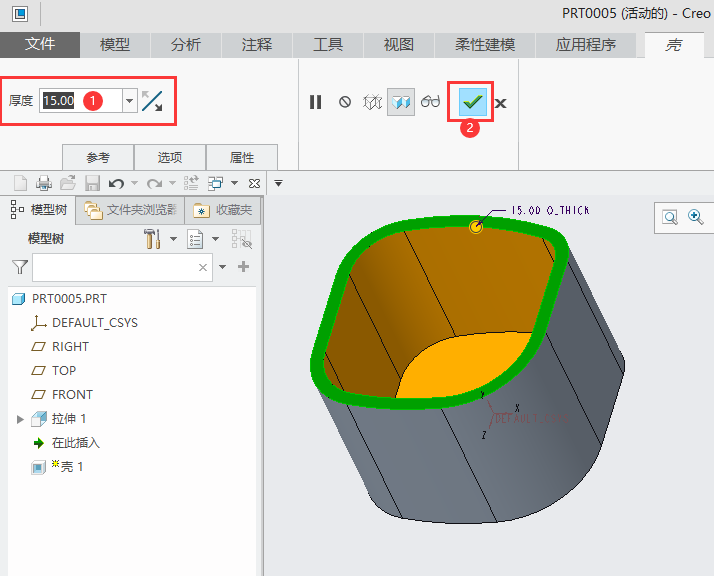Open the 选项 panel
Viewport: 714px width, 576px height.
click(x=170, y=158)
